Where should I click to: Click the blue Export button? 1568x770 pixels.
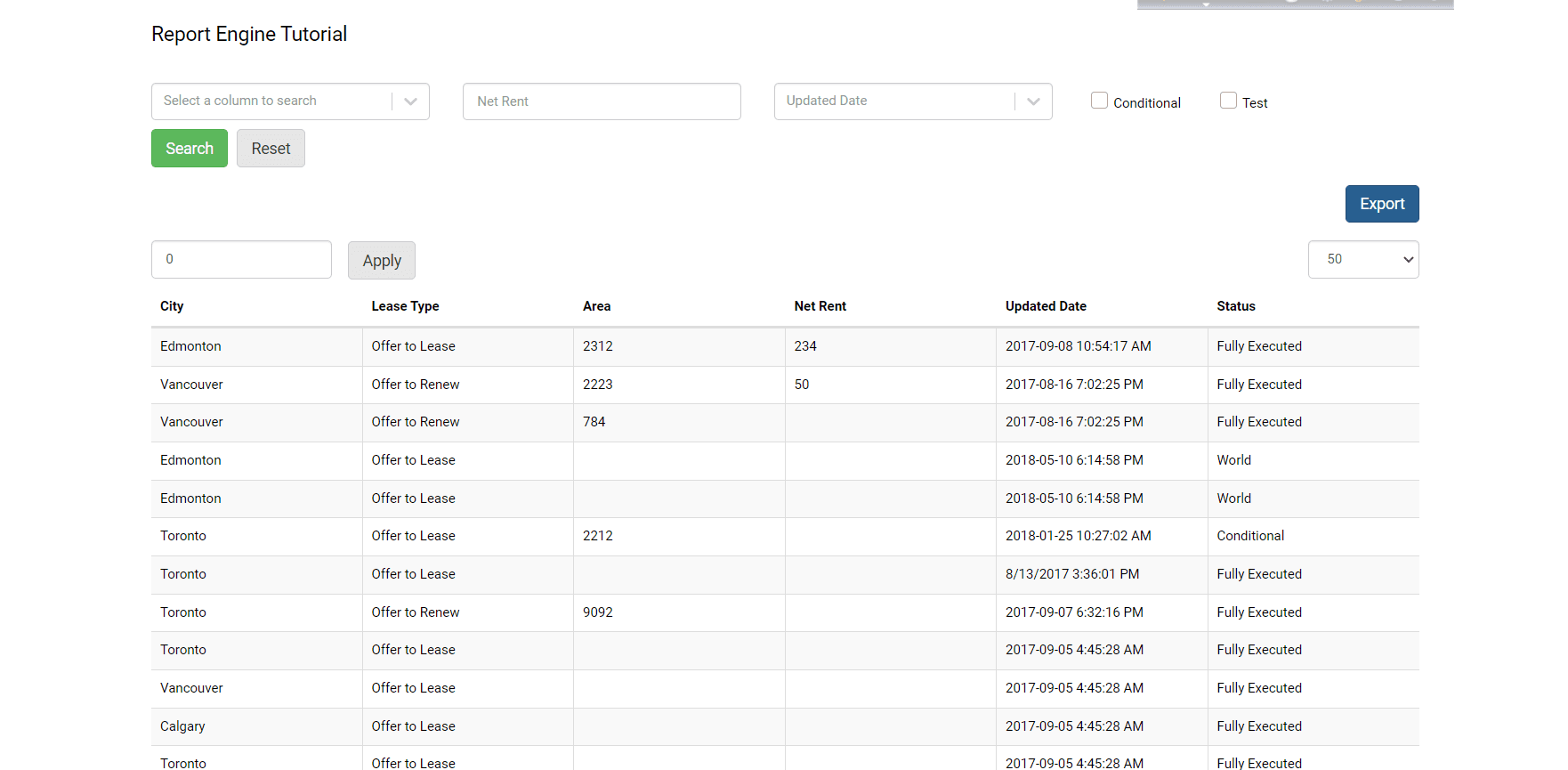coord(1382,204)
